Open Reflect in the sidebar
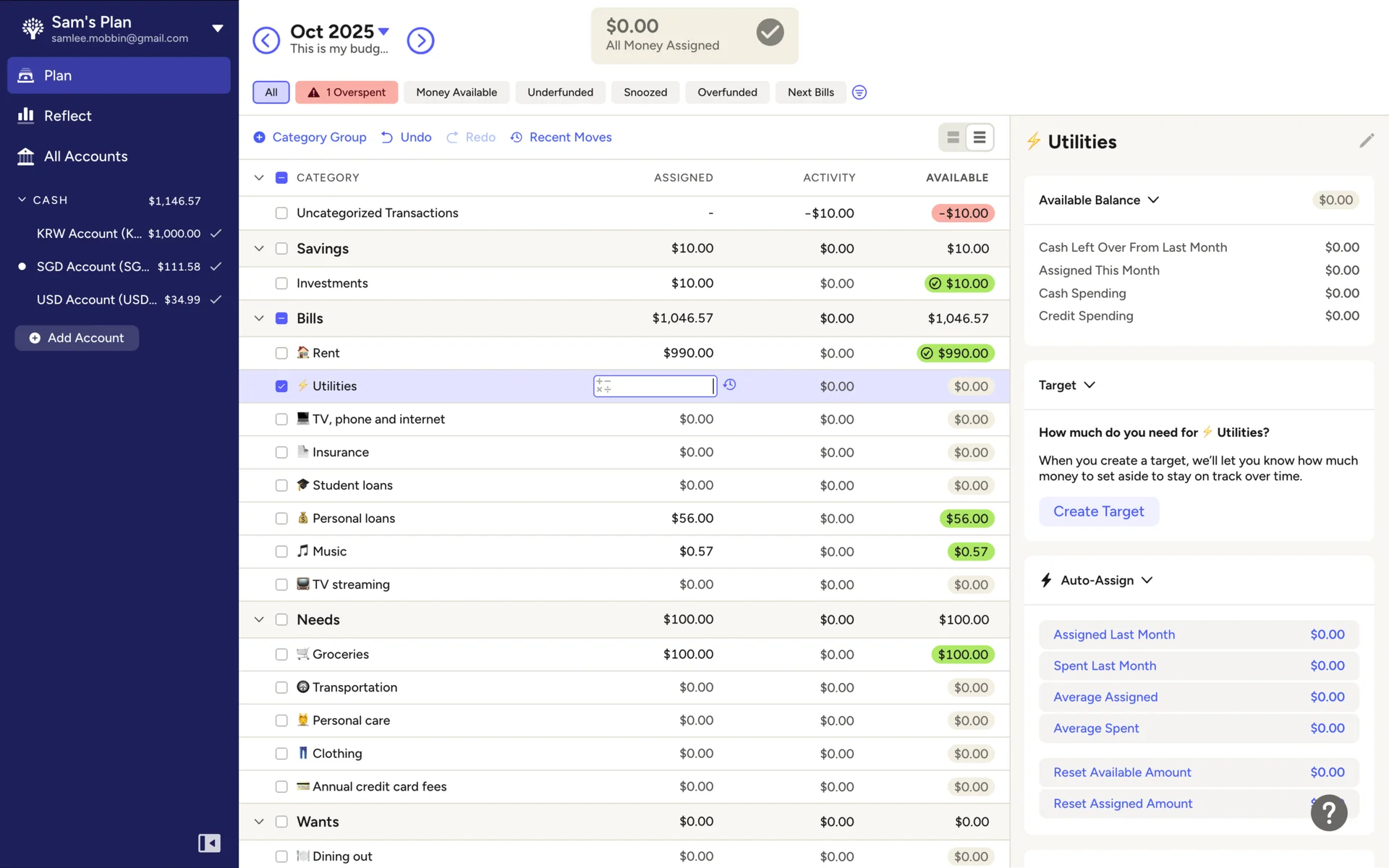1389x868 pixels. click(x=67, y=116)
